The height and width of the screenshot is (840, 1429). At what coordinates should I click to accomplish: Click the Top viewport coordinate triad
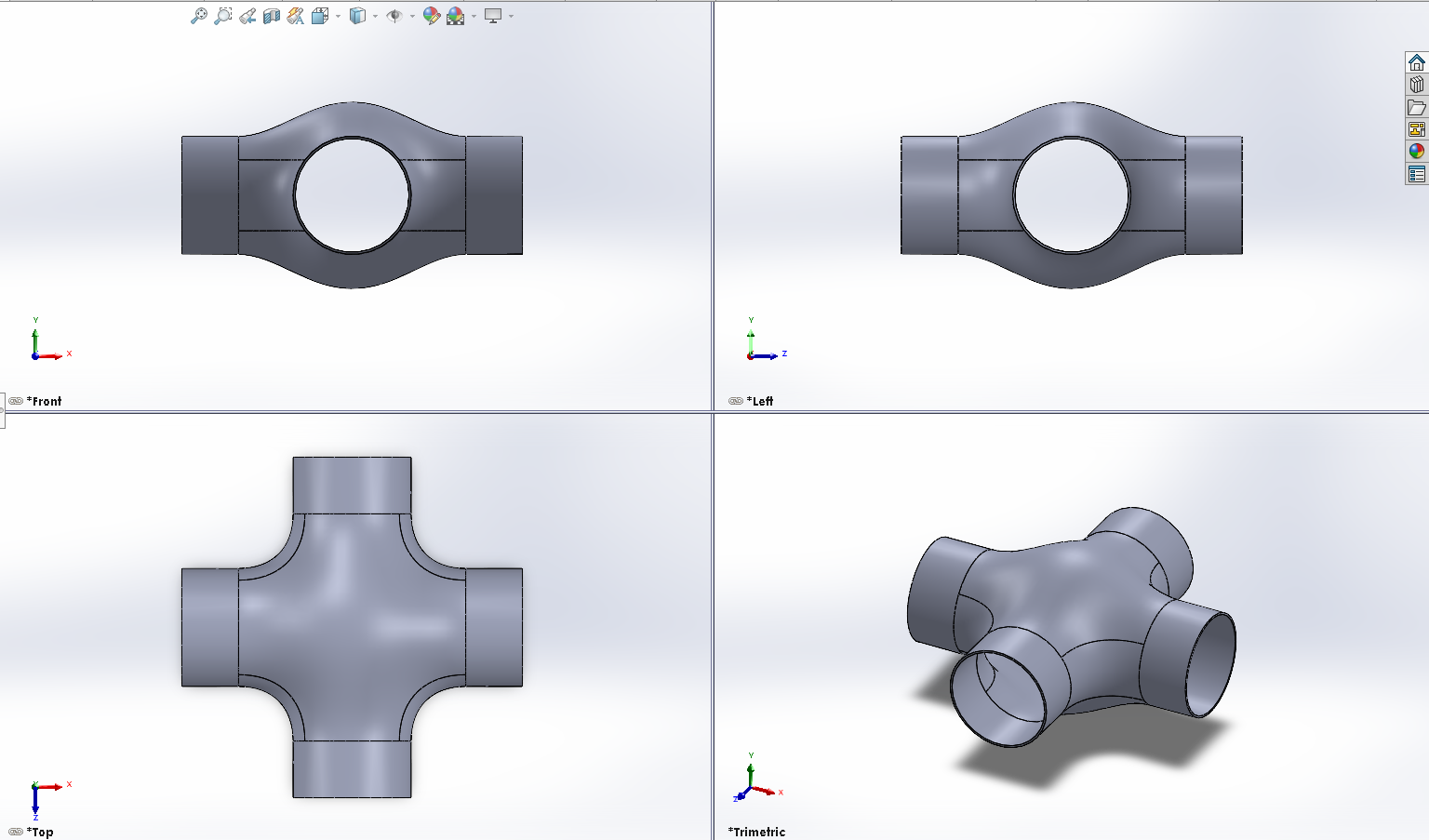(50, 799)
